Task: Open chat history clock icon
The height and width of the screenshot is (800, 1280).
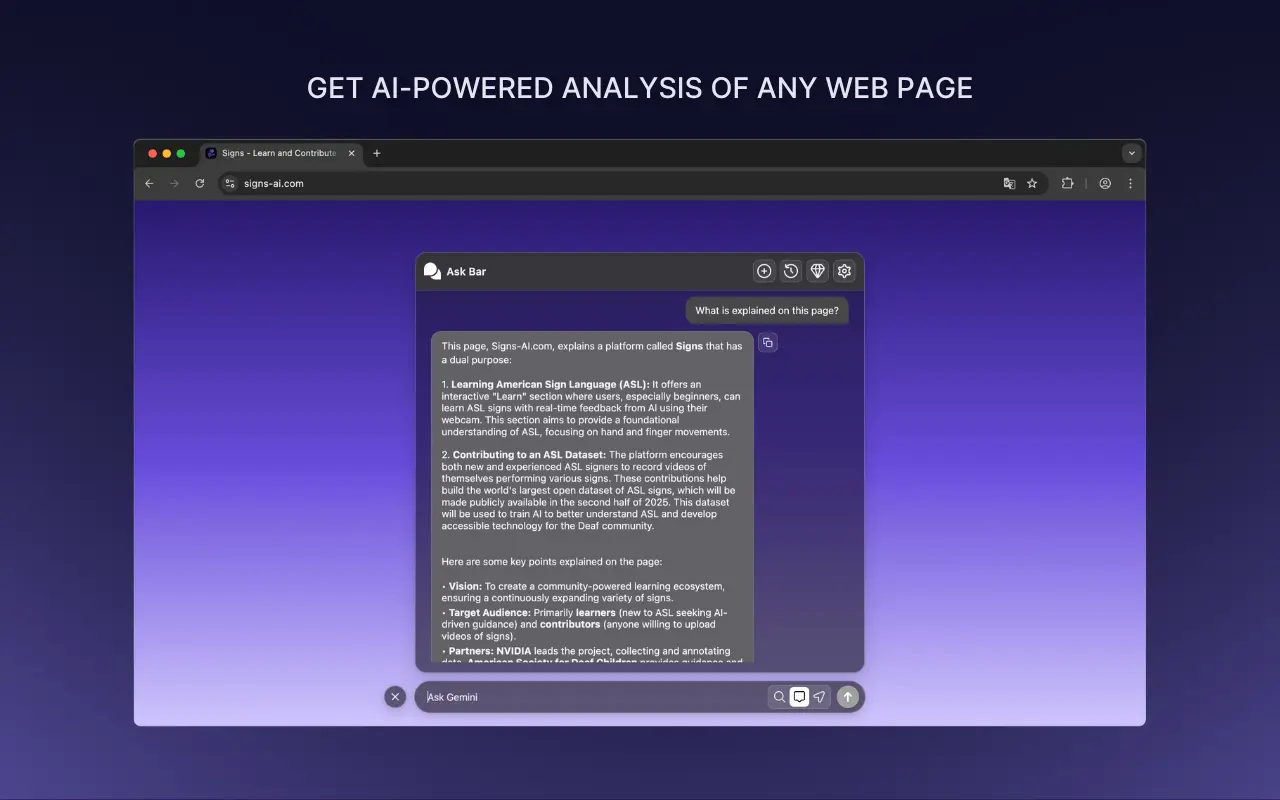Action: point(791,271)
